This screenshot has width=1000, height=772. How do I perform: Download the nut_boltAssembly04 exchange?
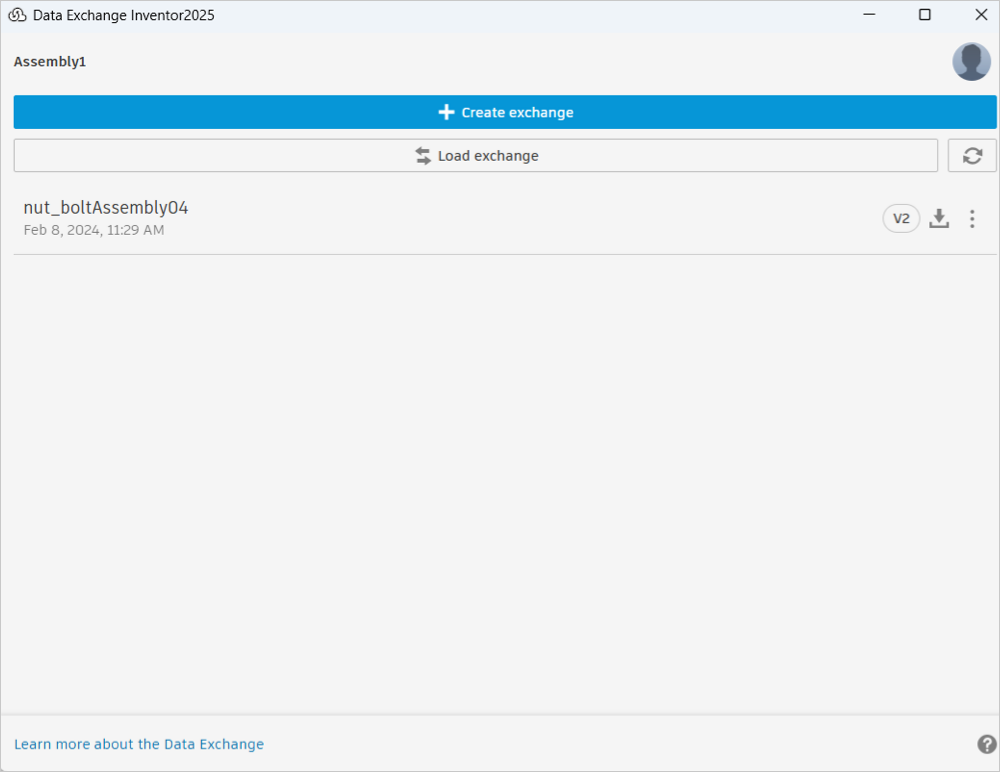click(939, 219)
